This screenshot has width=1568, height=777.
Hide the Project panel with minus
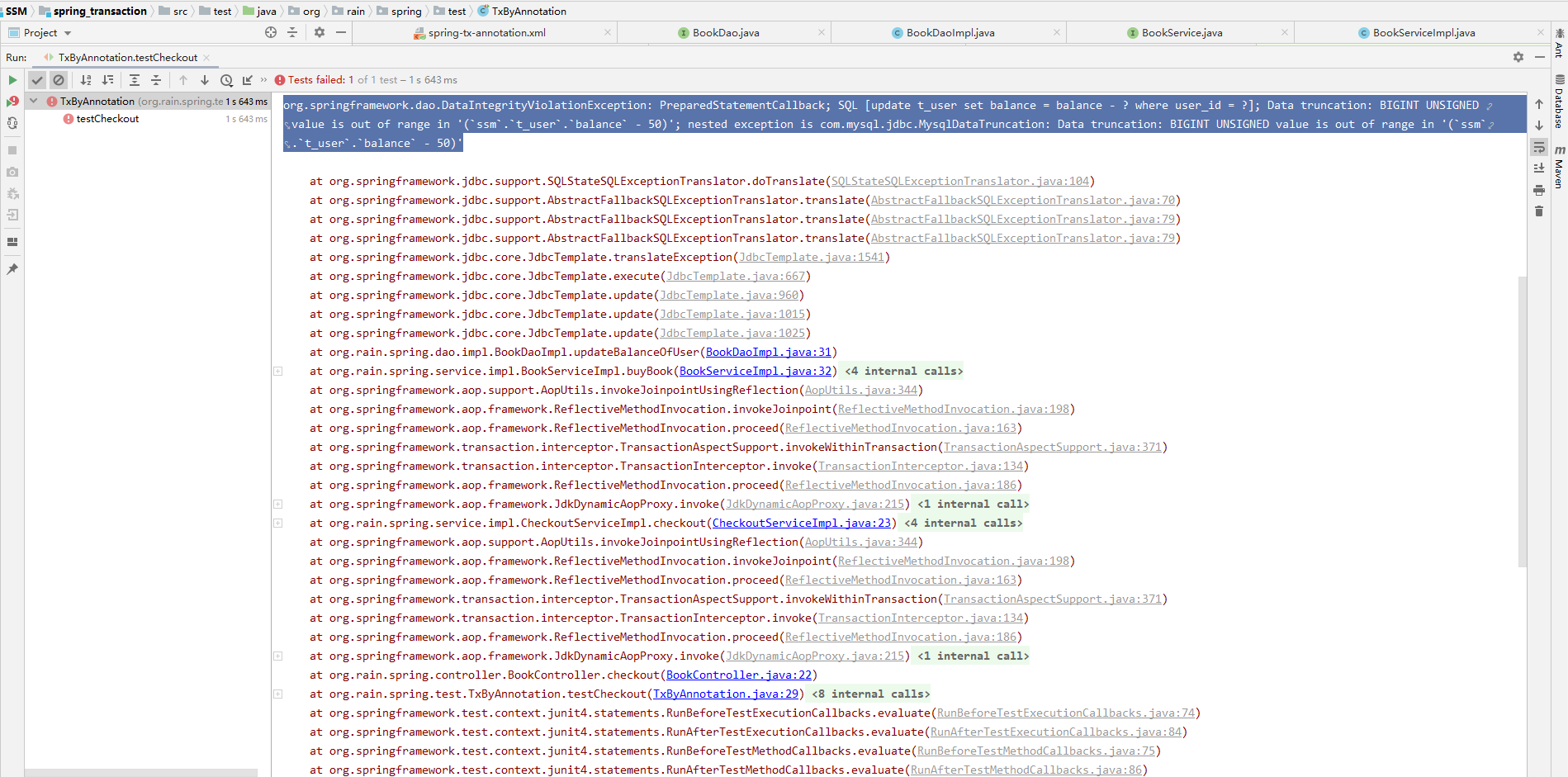tap(340, 33)
